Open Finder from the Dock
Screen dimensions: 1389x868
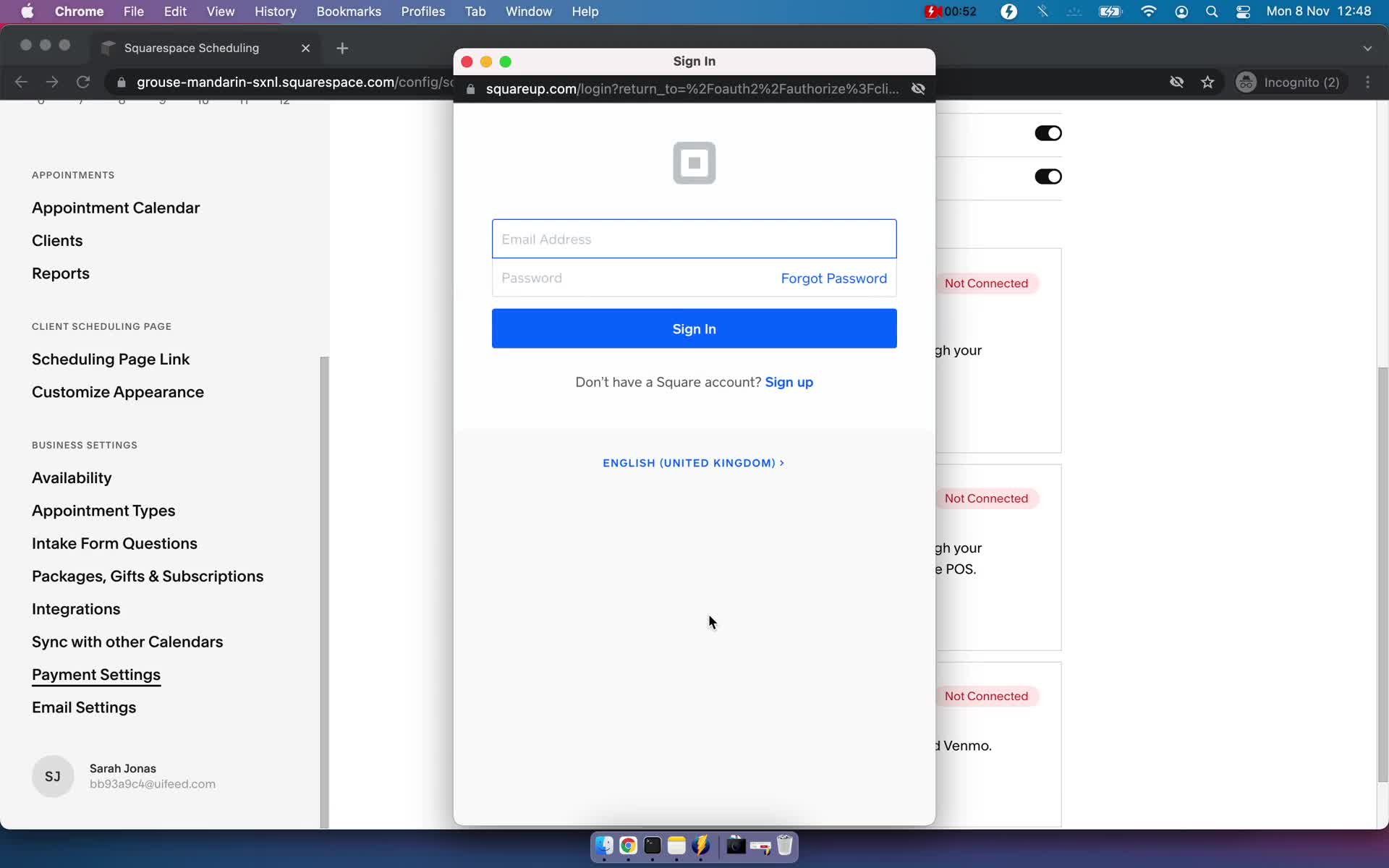click(604, 846)
